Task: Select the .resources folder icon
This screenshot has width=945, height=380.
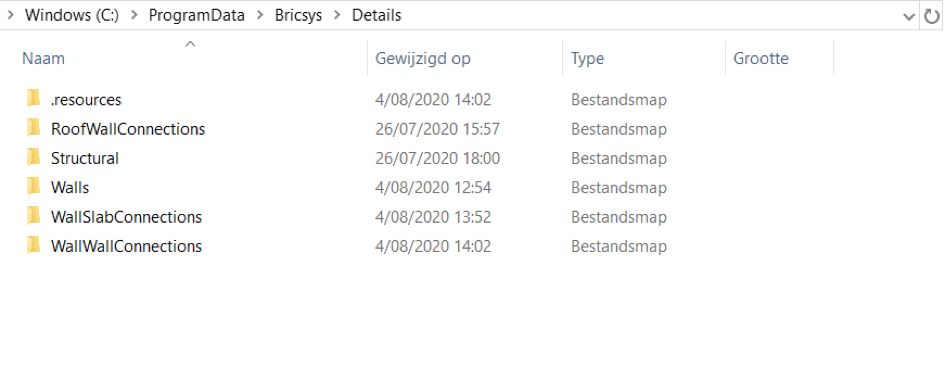Action: point(34,99)
